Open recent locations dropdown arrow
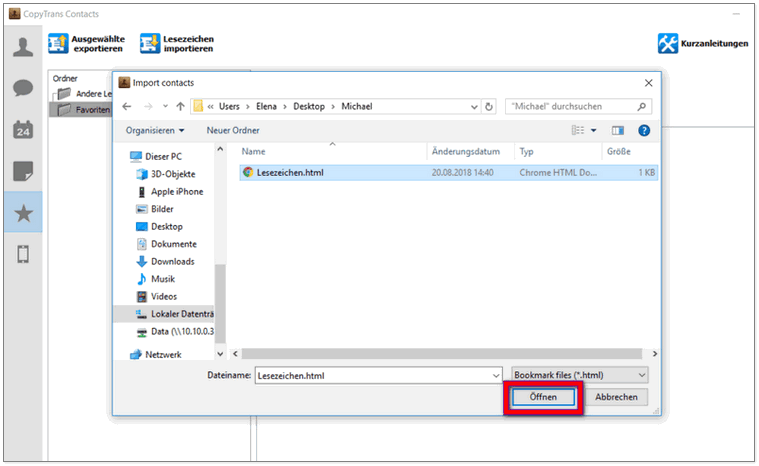Screen dimensions: 759x466 [166, 106]
